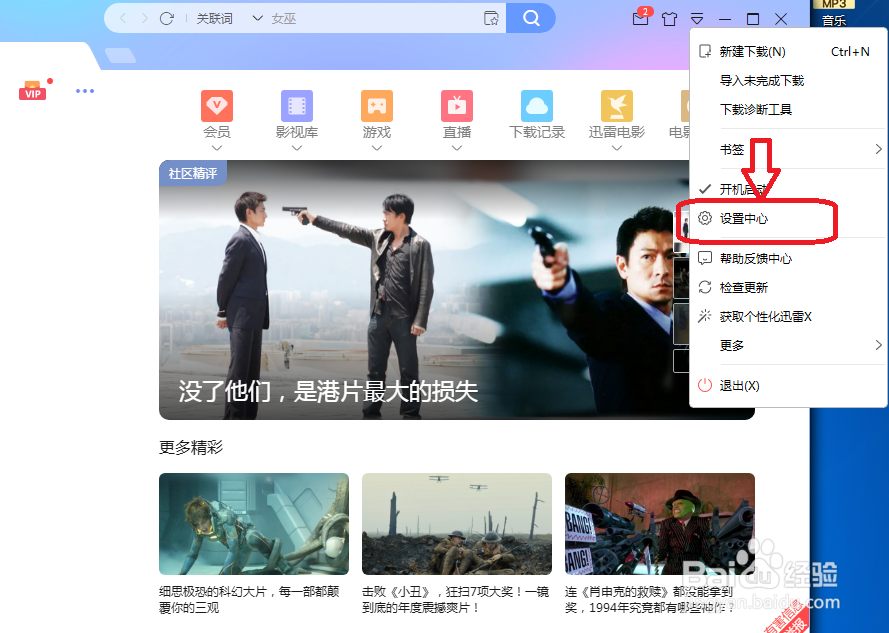Expand chevron under 迅雷电影
This screenshot has width=889, height=633.
[x=617, y=148]
